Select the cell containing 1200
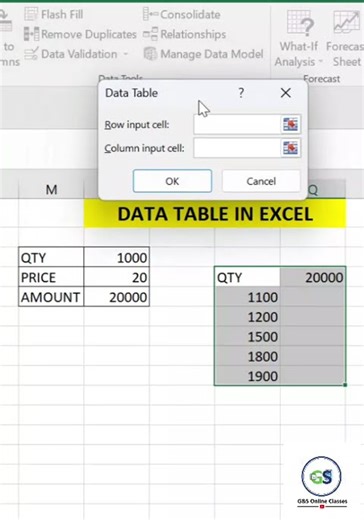364x520 pixels. tap(247, 317)
